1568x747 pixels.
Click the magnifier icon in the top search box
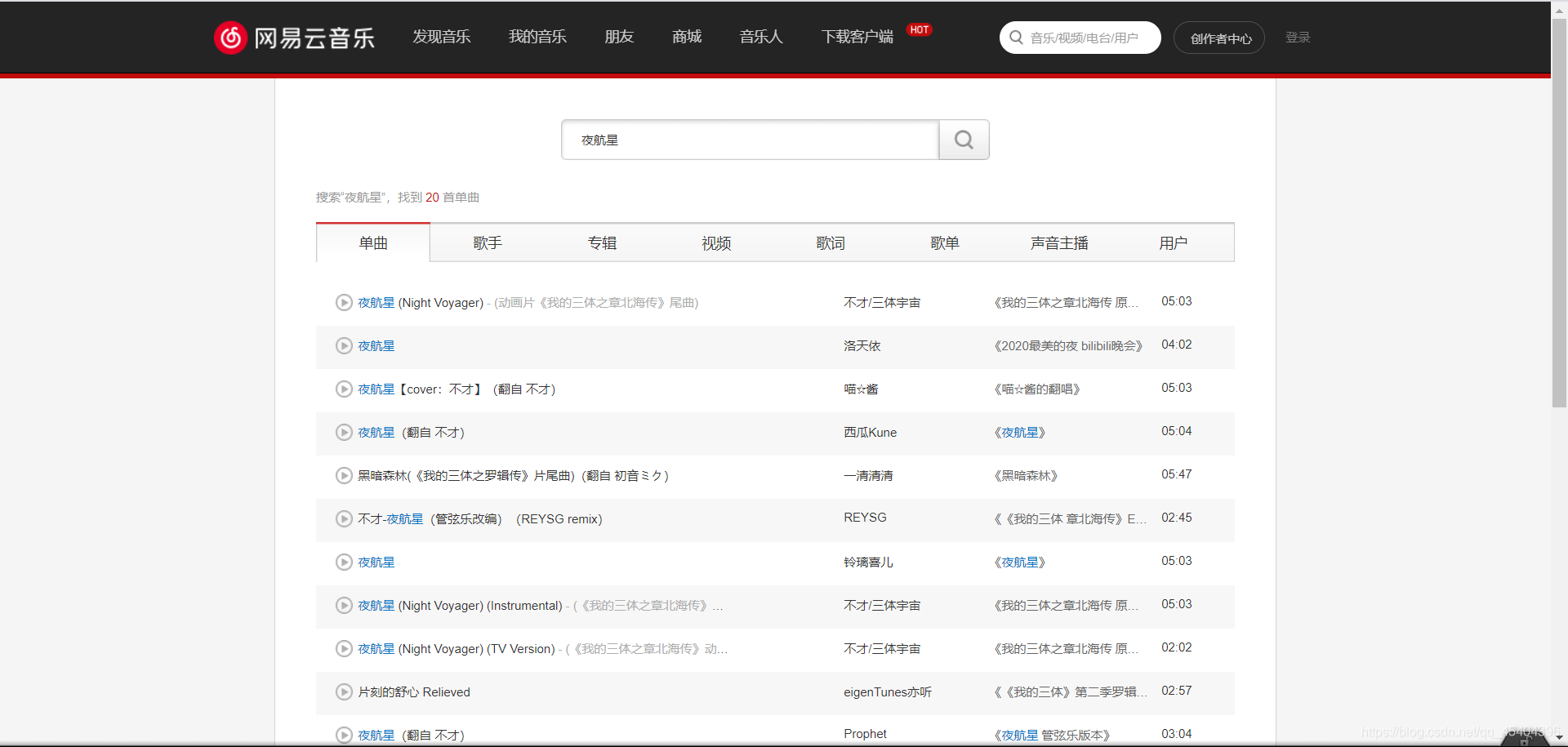pyautogui.click(x=1016, y=38)
